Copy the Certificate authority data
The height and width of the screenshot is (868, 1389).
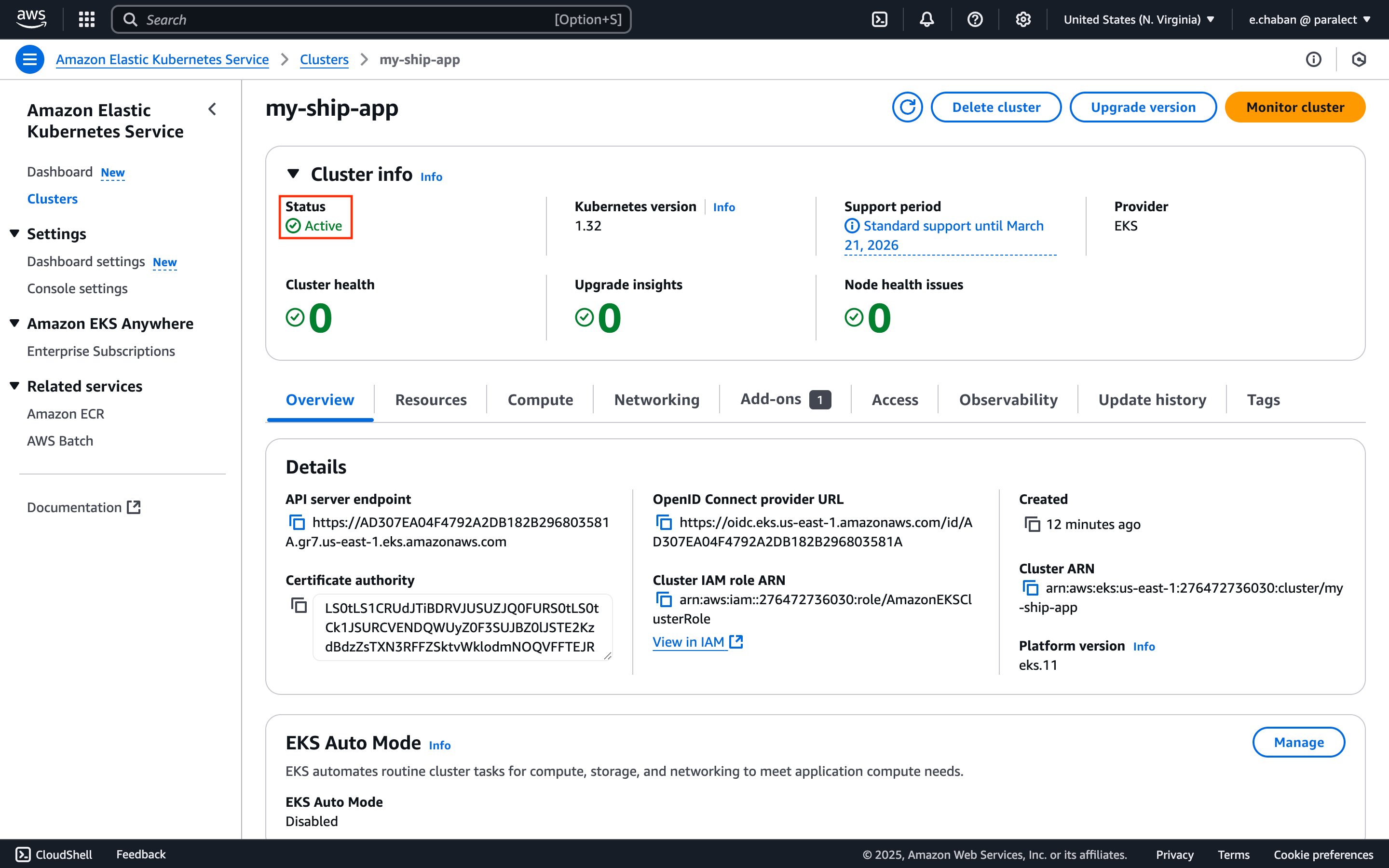pyautogui.click(x=299, y=605)
